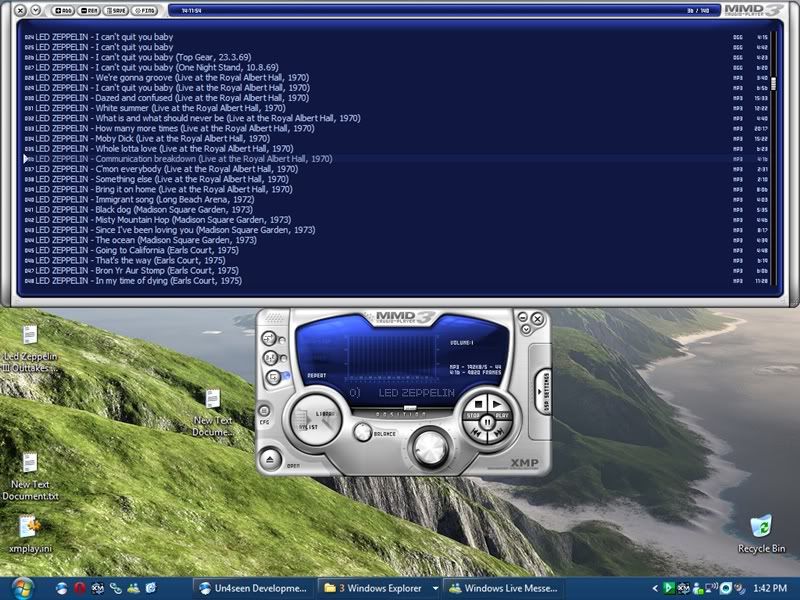The image size is (800, 600).
Task: Select Whole lotta love live track
Action: pos(395,149)
